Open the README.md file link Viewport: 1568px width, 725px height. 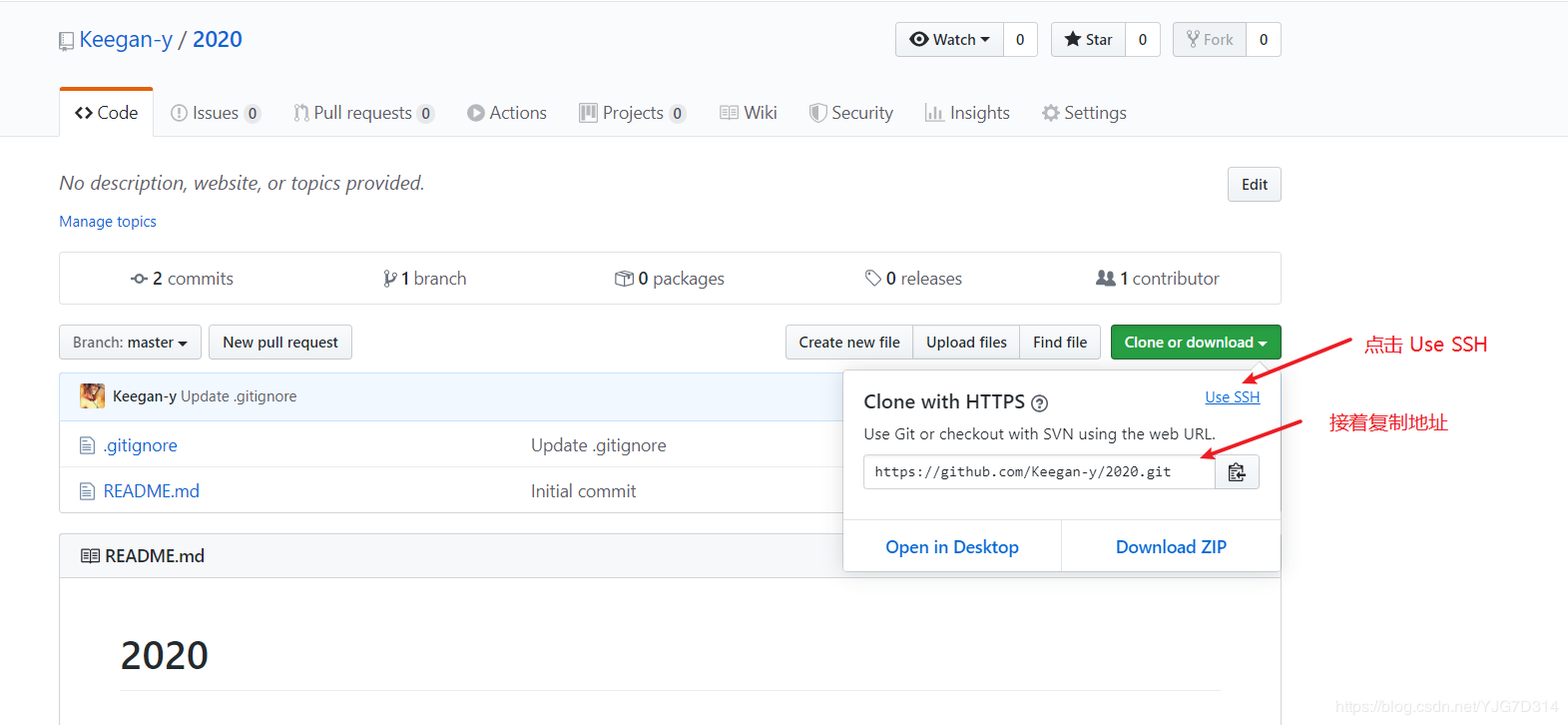point(152,491)
